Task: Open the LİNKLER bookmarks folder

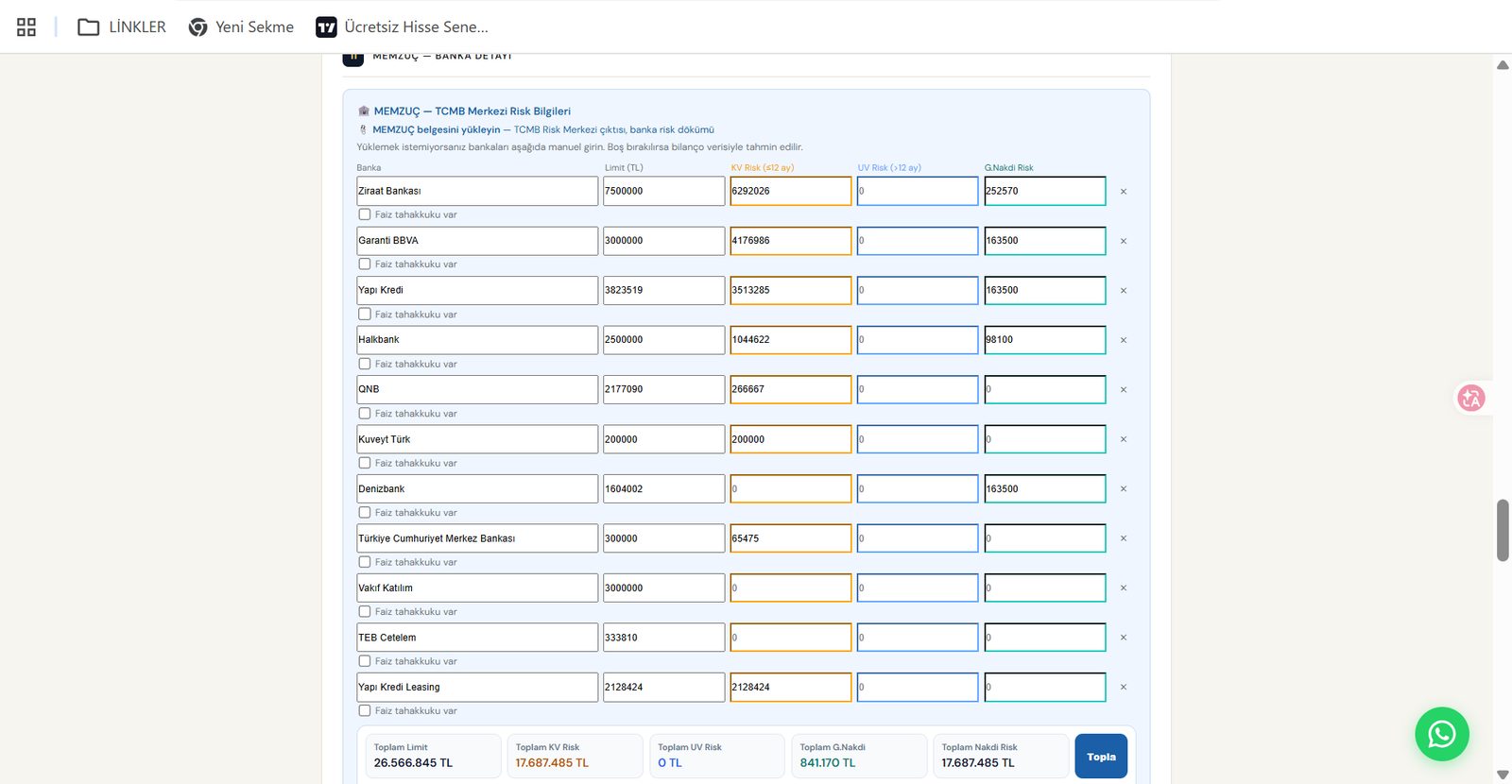Action: click(x=122, y=27)
